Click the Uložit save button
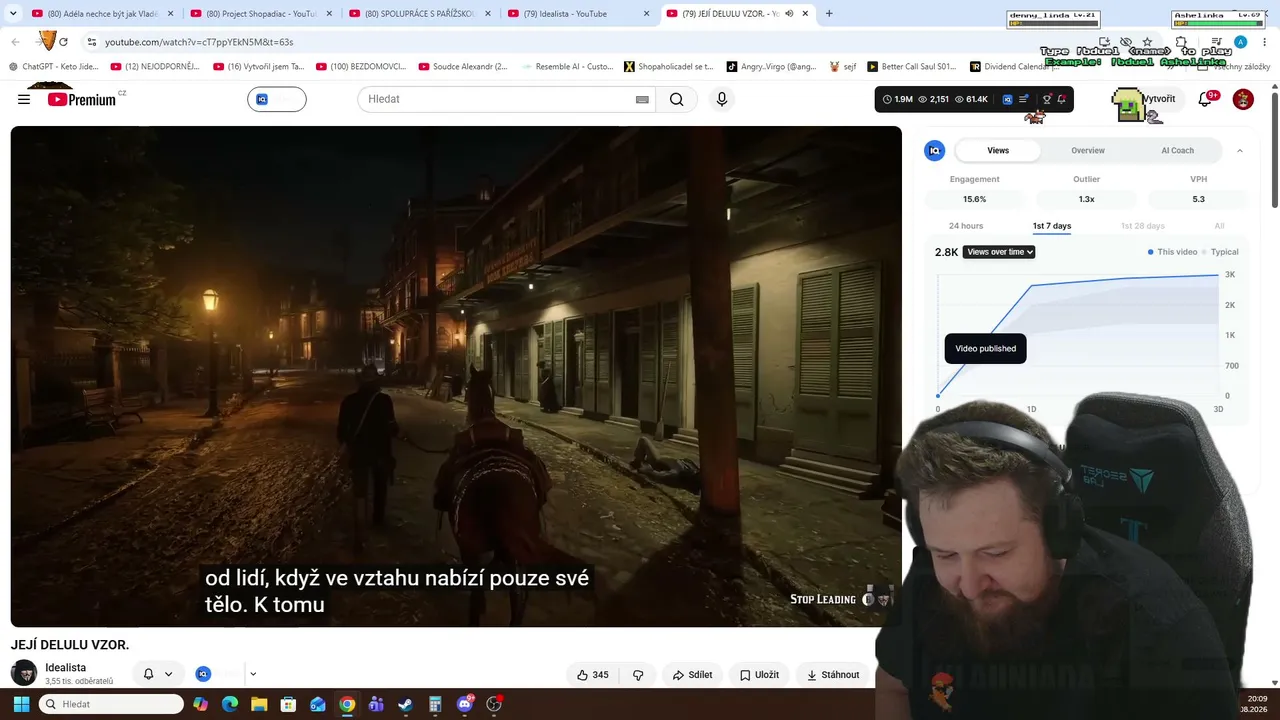The image size is (1280, 720). tap(759, 675)
